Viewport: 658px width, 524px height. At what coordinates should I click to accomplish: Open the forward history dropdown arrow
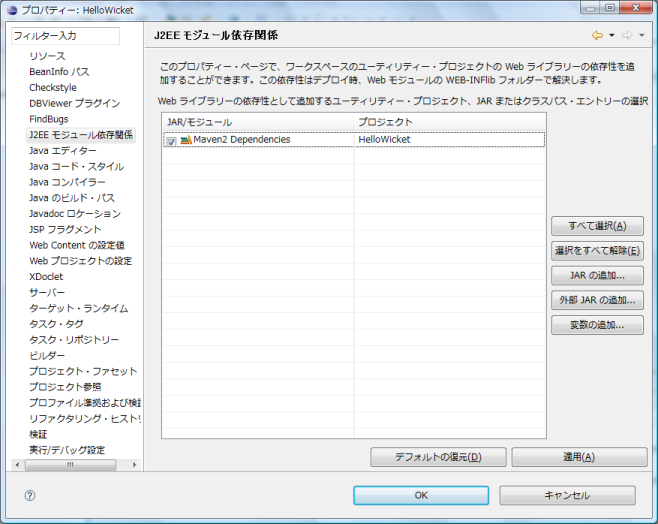[x=640, y=35]
